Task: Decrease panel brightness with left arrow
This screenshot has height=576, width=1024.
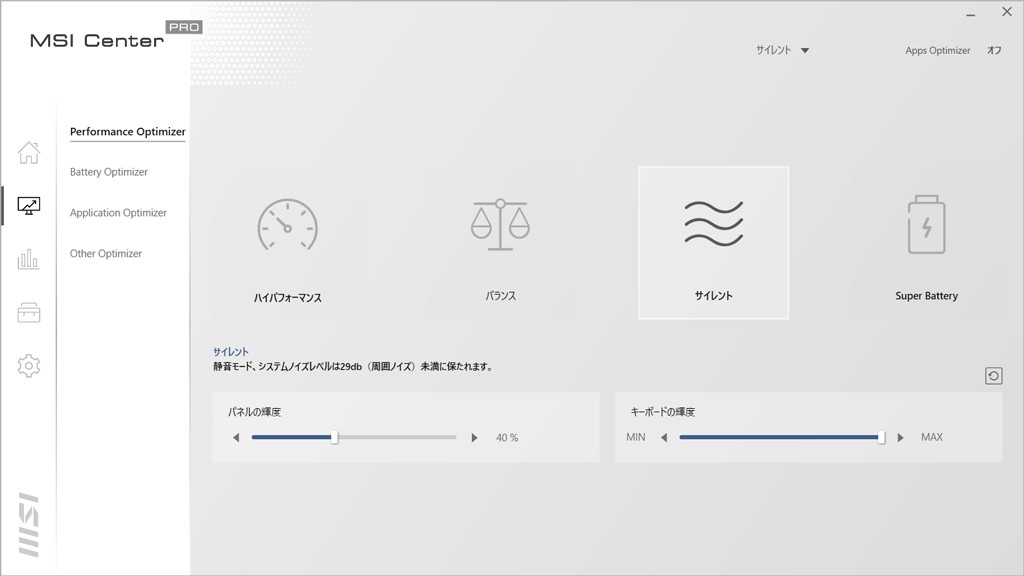Action: point(236,438)
